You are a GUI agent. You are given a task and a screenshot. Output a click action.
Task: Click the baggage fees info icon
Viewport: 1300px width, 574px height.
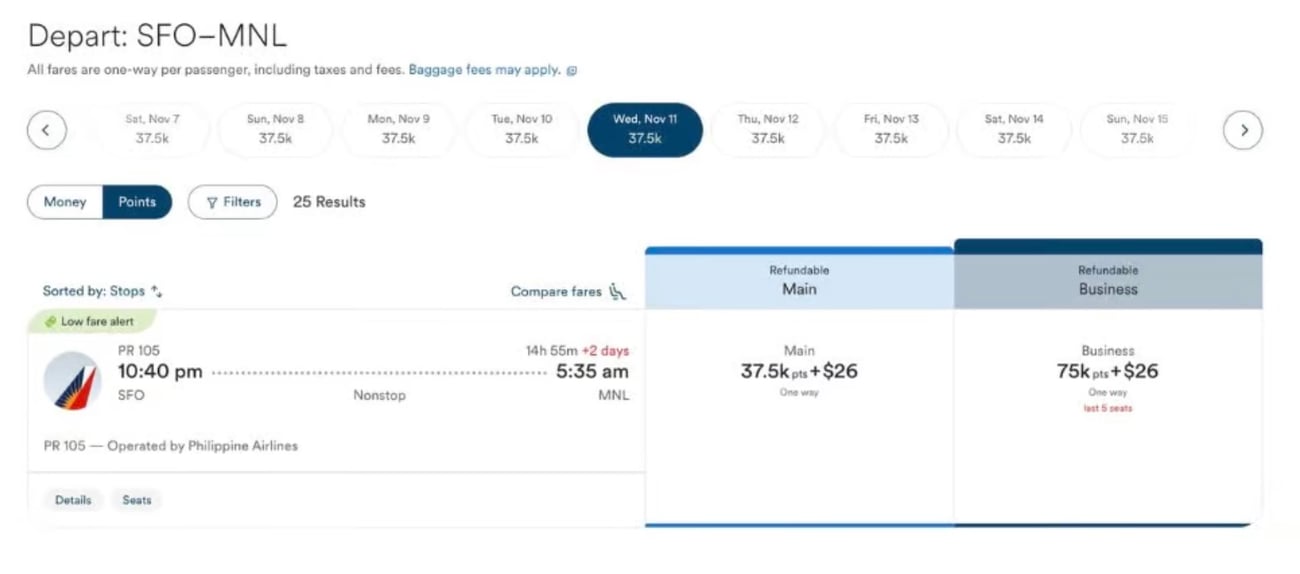click(x=572, y=70)
